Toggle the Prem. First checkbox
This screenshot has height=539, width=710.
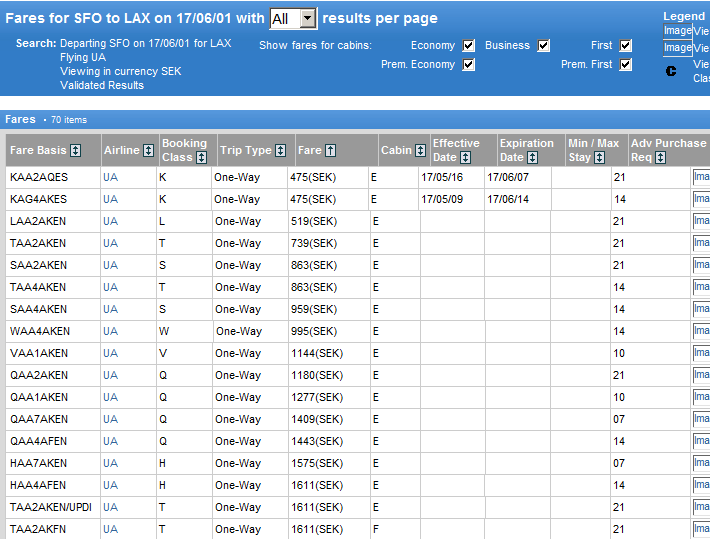point(625,65)
